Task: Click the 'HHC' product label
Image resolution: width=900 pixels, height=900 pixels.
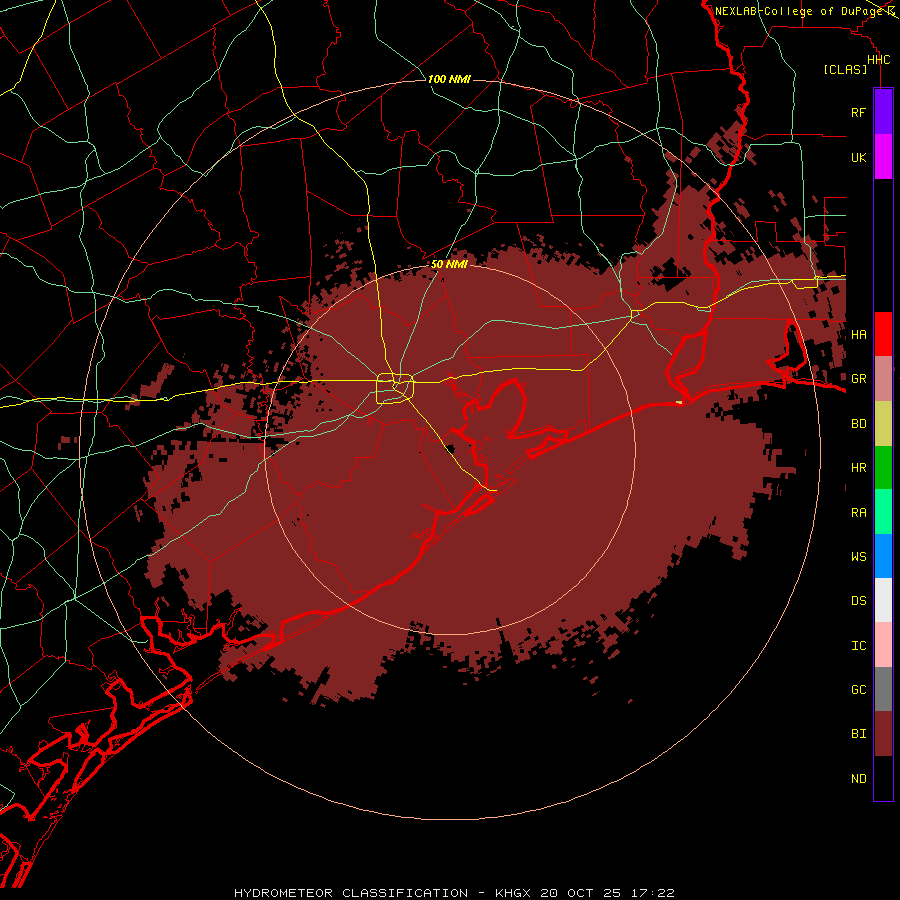Action: pyautogui.click(x=878, y=60)
